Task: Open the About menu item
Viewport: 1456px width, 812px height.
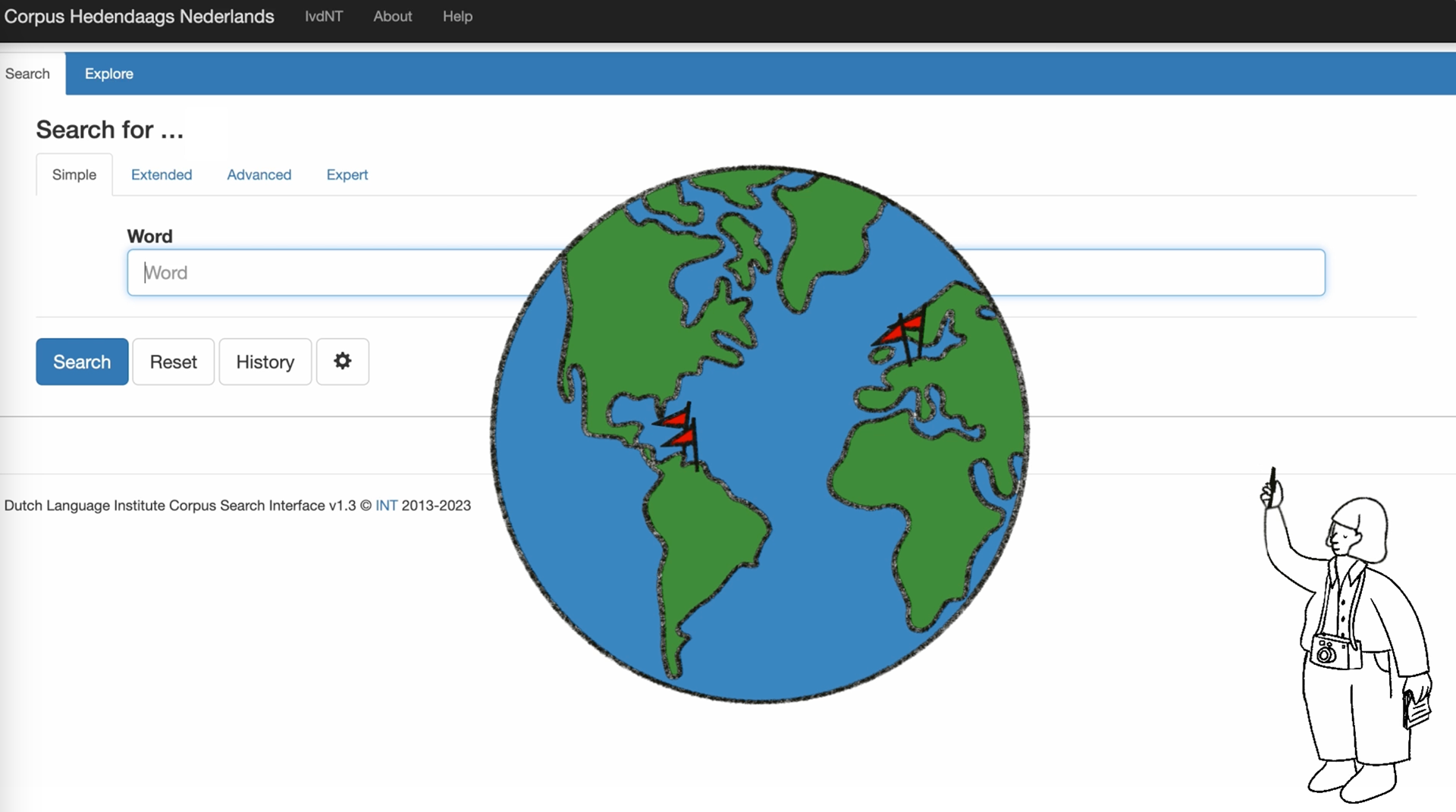Action: (x=393, y=16)
